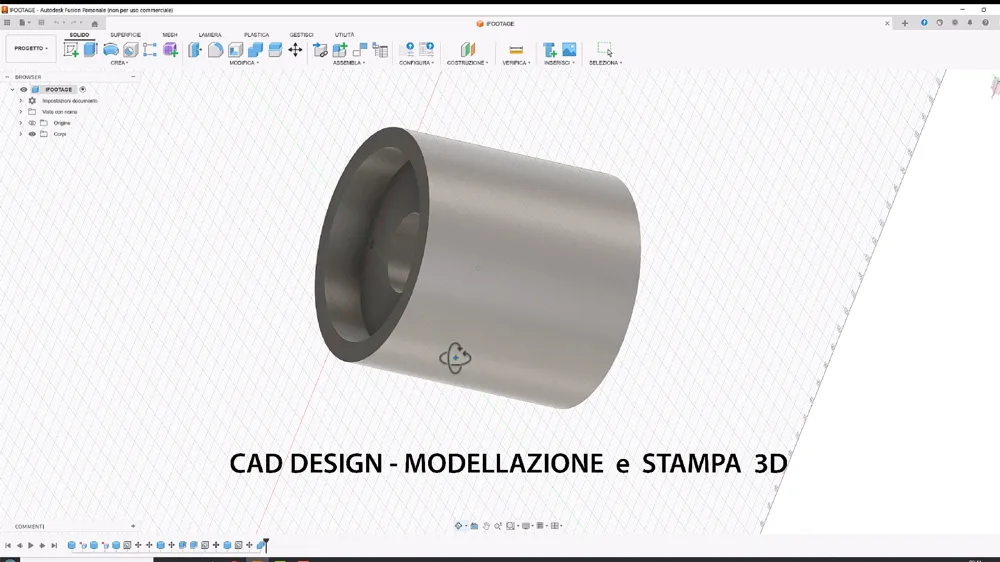Click the Insert Canvas image icon
The width and height of the screenshot is (1000, 562).
click(569, 50)
